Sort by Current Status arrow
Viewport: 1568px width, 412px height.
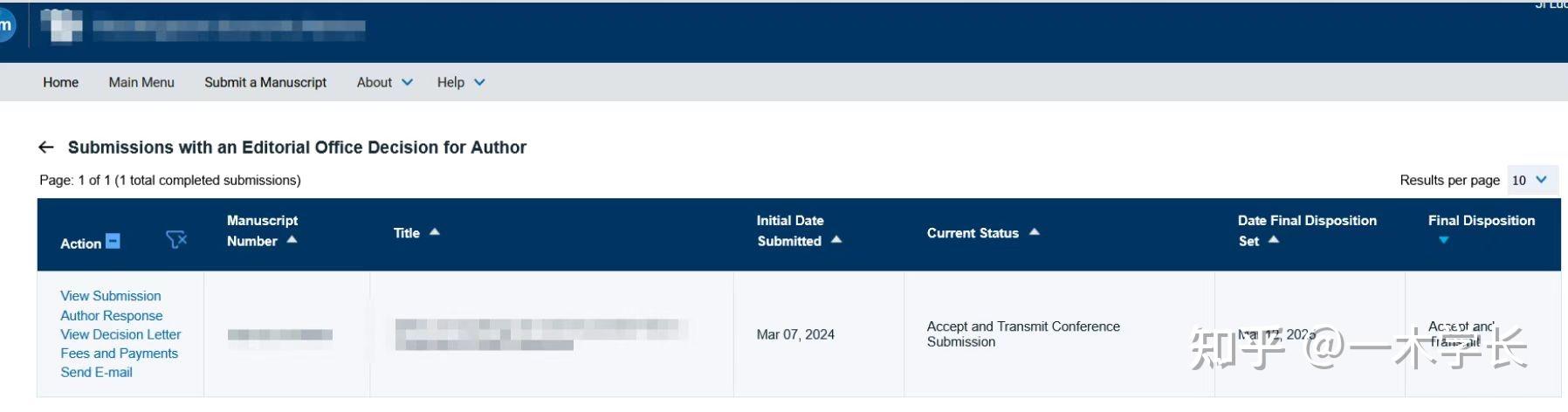1035,232
